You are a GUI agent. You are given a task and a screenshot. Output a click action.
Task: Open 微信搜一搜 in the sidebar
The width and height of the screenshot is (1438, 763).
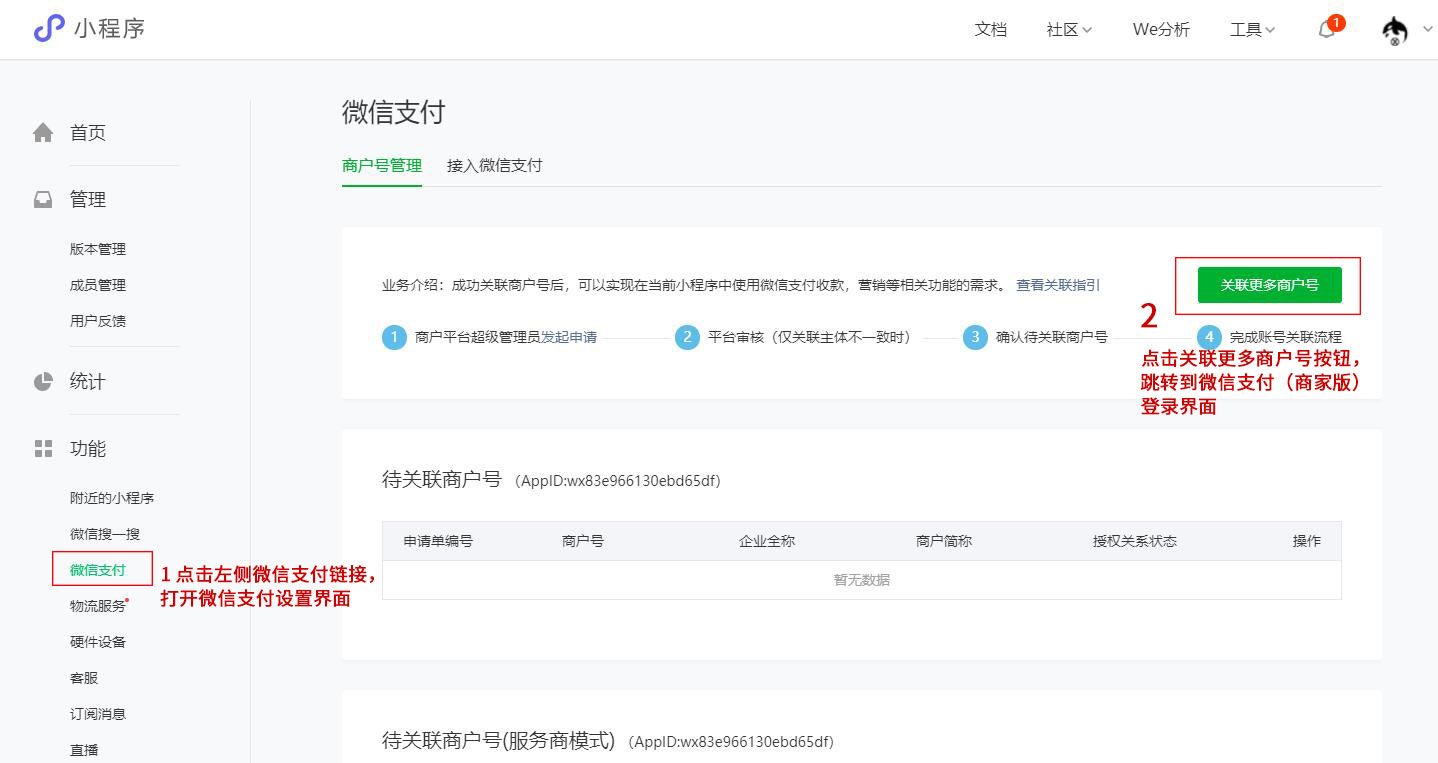coord(105,534)
